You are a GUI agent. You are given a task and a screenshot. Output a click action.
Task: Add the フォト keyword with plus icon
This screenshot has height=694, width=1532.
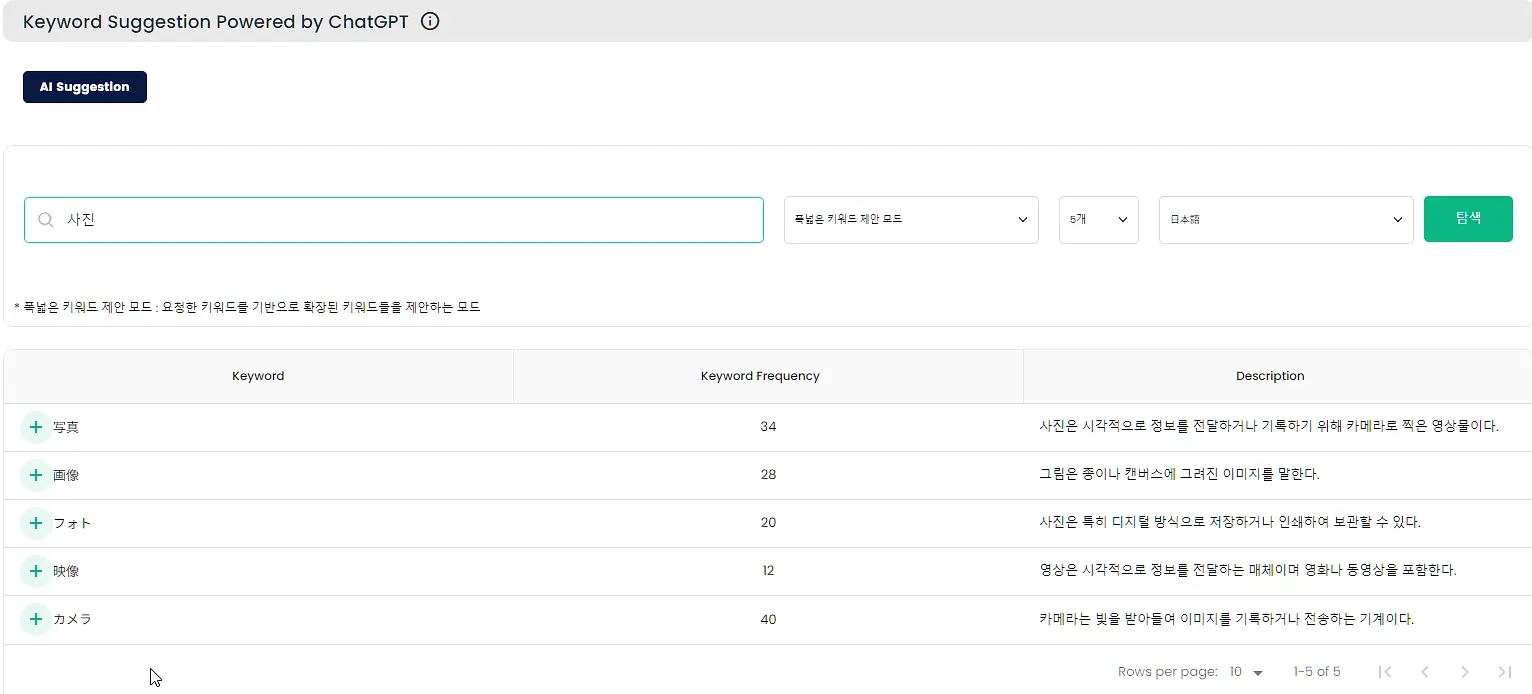point(36,523)
